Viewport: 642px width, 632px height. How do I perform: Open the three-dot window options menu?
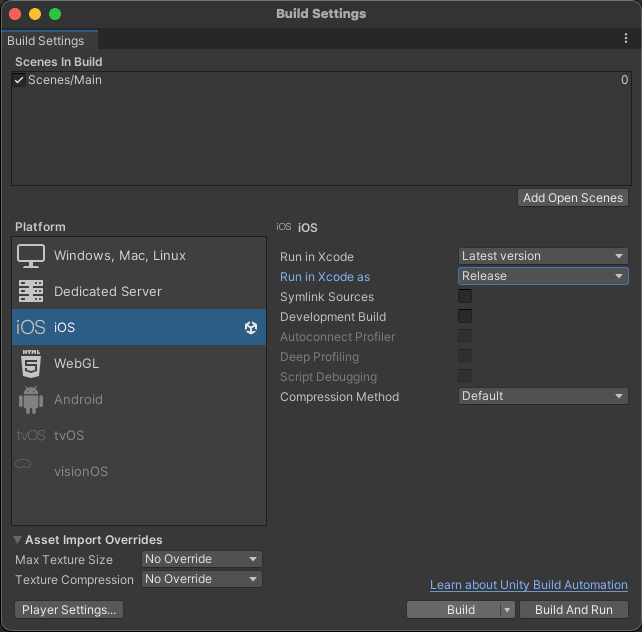pos(626,38)
